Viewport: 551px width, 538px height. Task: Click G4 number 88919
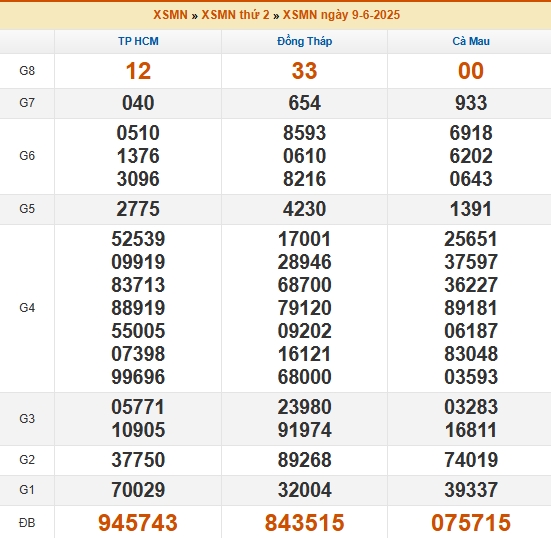138,308
